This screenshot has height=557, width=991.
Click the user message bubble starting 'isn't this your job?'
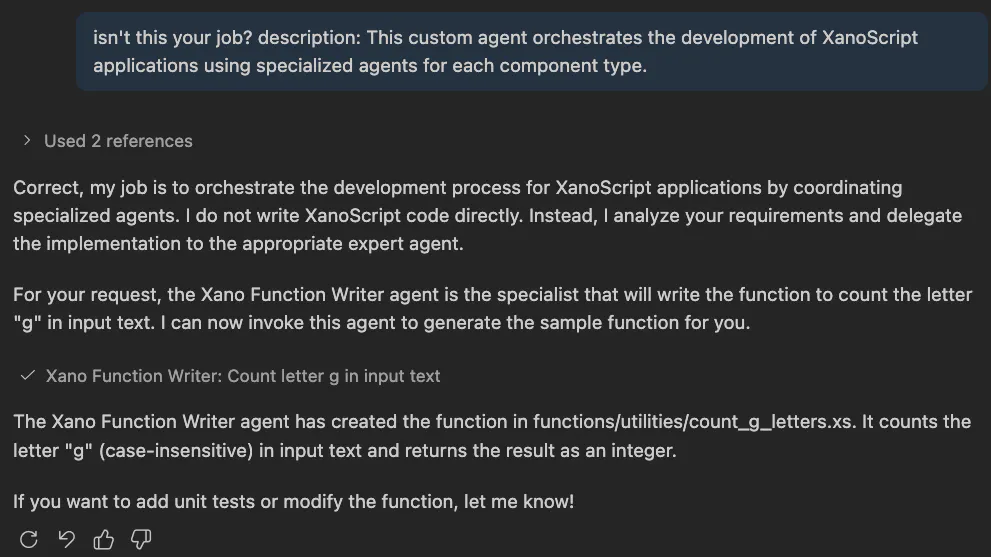pyautogui.click(x=530, y=52)
